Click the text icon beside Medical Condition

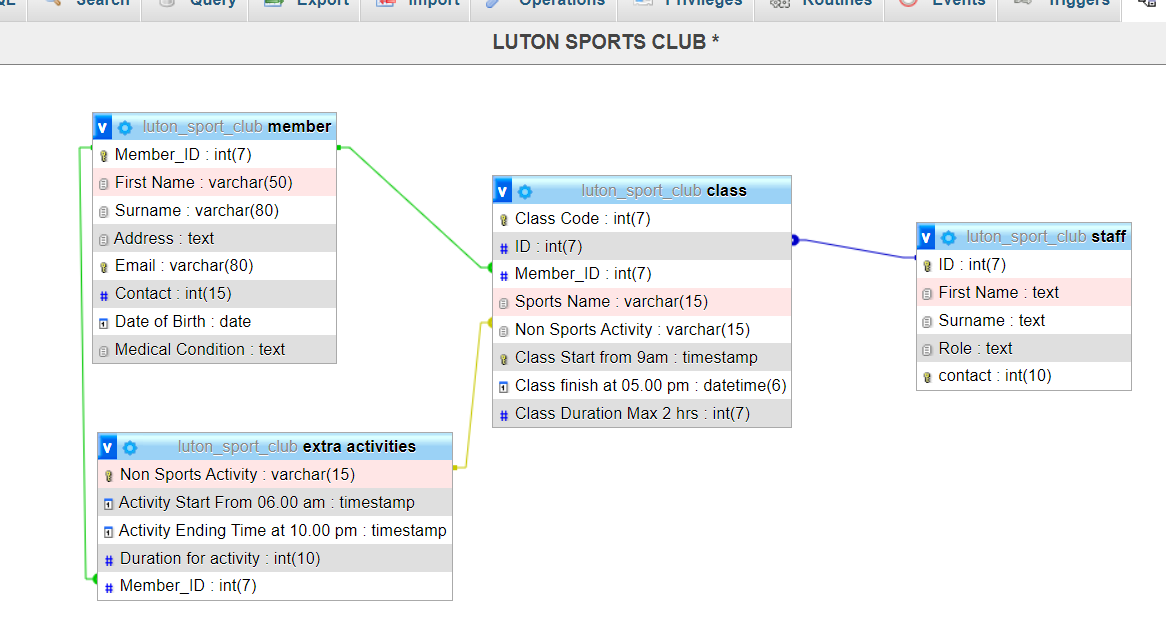pyautogui.click(x=104, y=351)
